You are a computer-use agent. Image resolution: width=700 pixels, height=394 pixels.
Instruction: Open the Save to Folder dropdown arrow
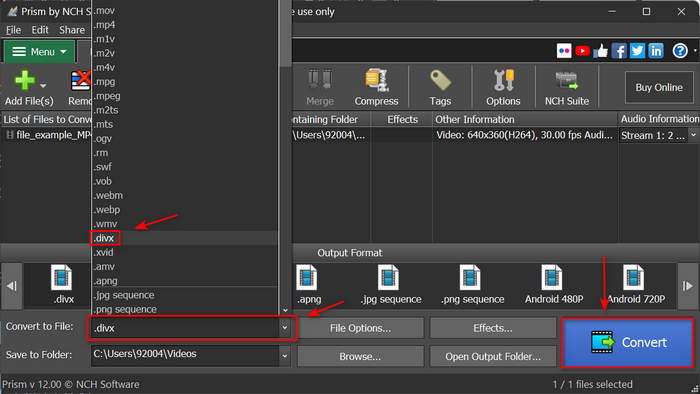pyautogui.click(x=285, y=356)
